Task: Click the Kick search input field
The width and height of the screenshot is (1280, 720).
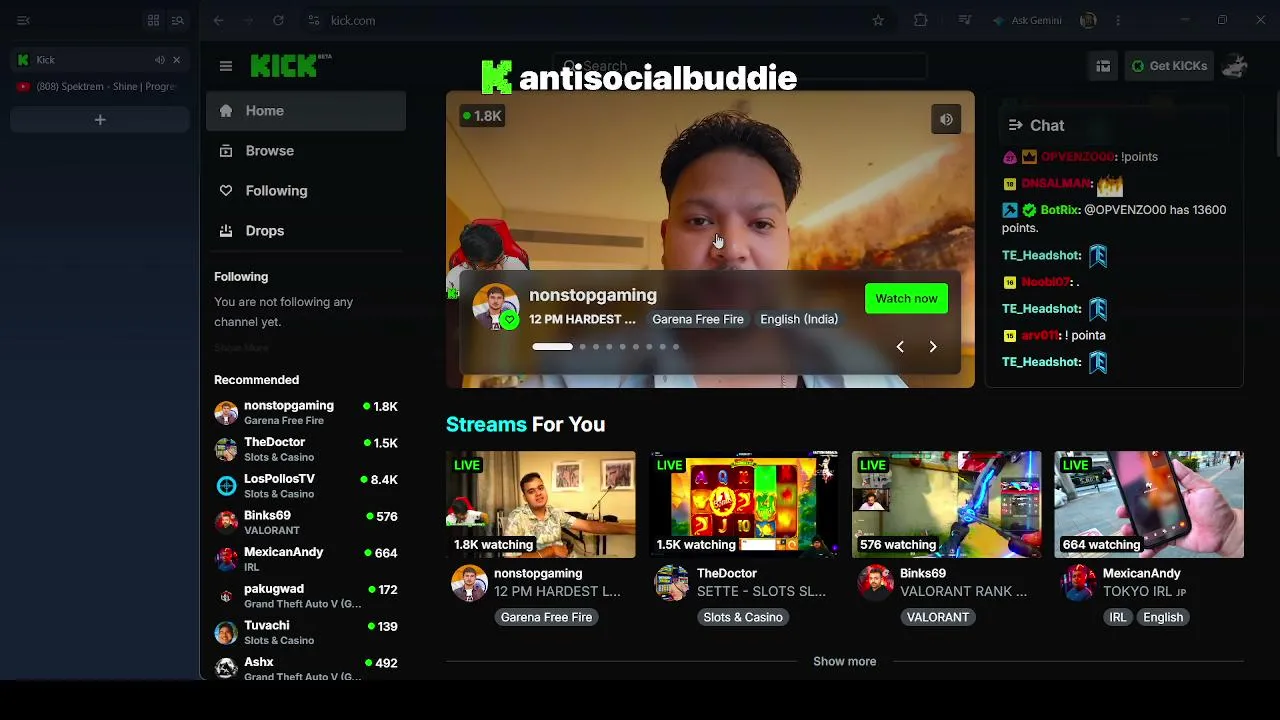Action: point(740,66)
